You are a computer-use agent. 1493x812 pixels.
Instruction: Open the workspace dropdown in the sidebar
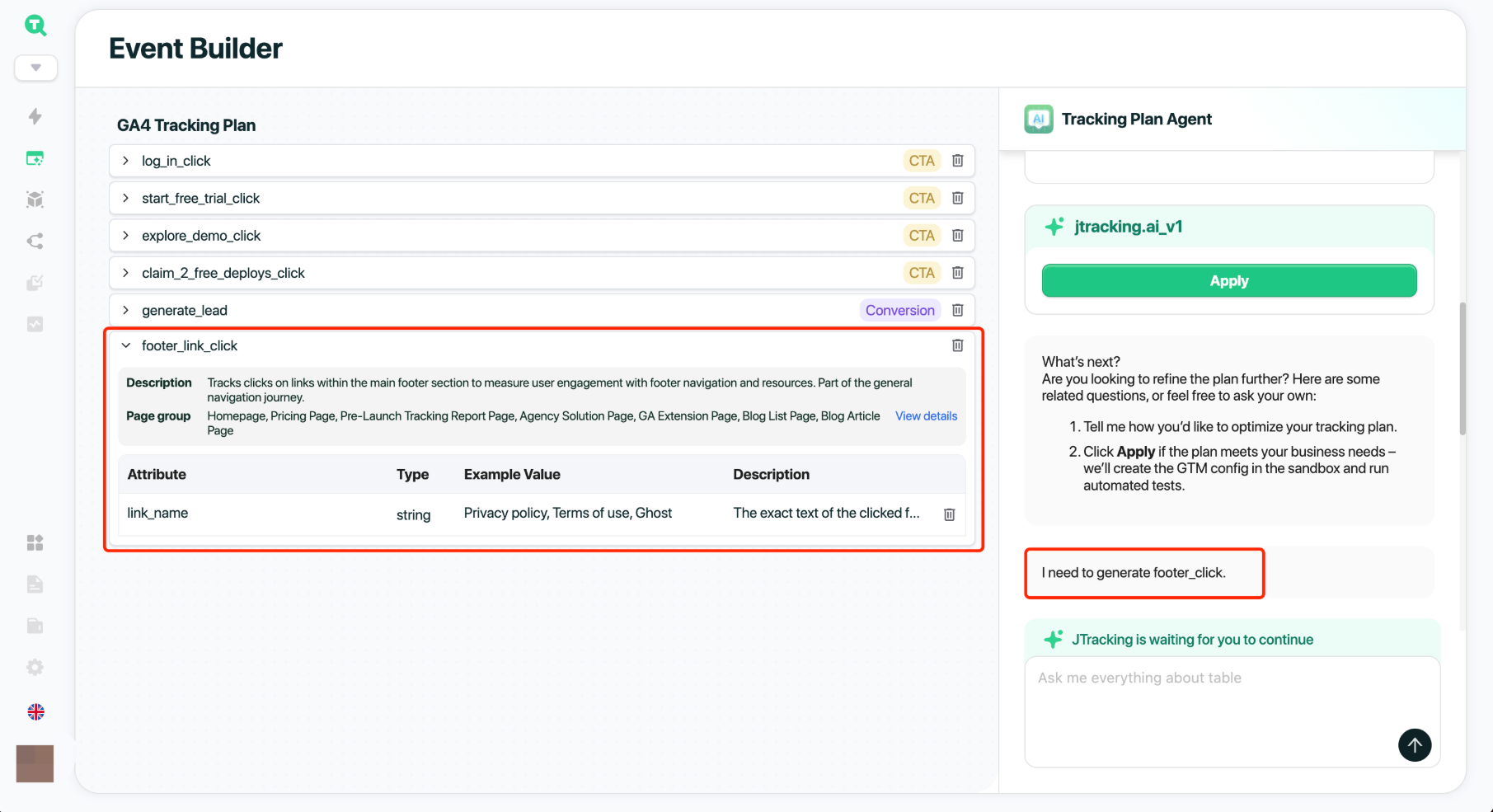click(x=35, y=68)
